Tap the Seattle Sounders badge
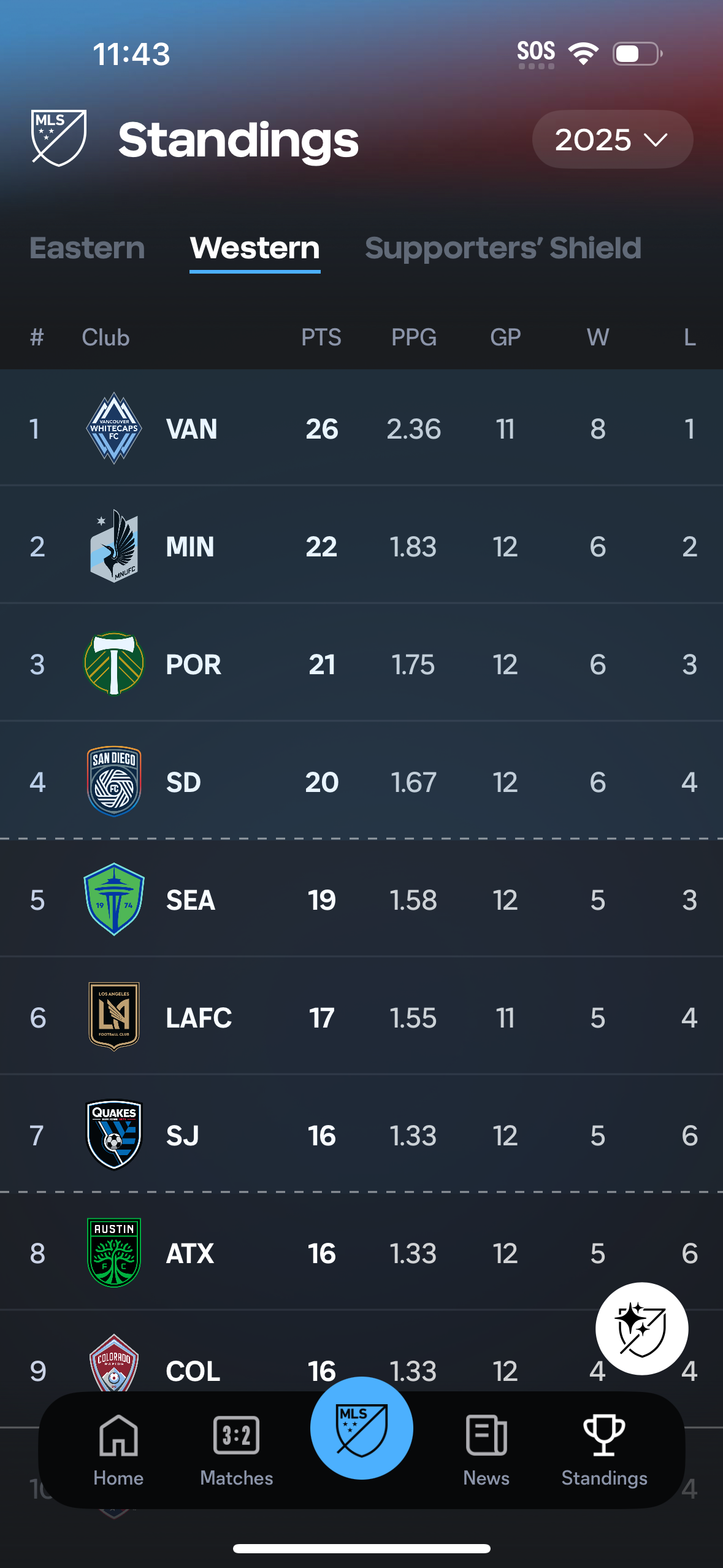 114,900
